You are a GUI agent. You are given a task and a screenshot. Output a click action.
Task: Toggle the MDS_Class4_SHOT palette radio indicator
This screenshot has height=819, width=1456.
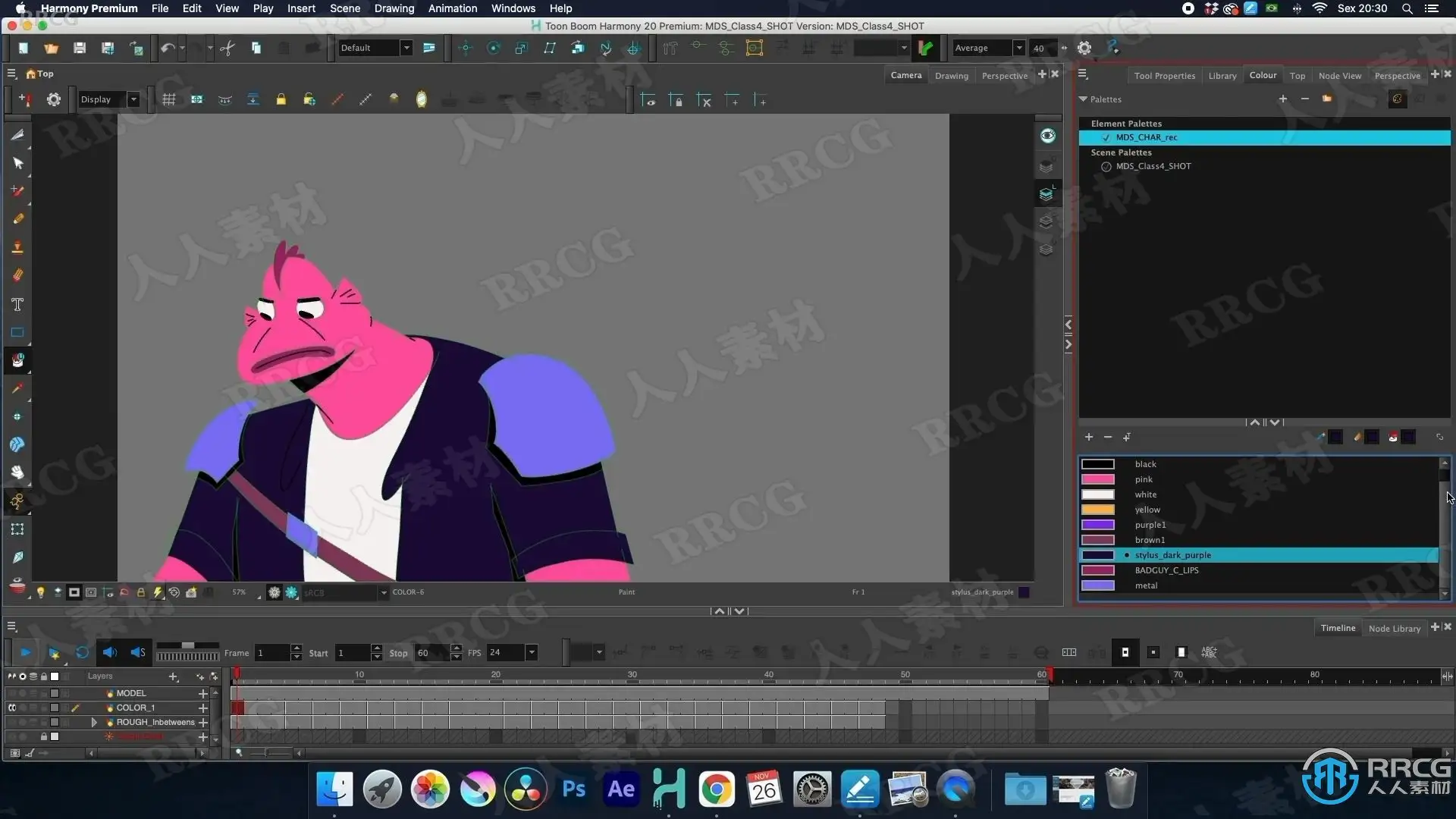1106,166
